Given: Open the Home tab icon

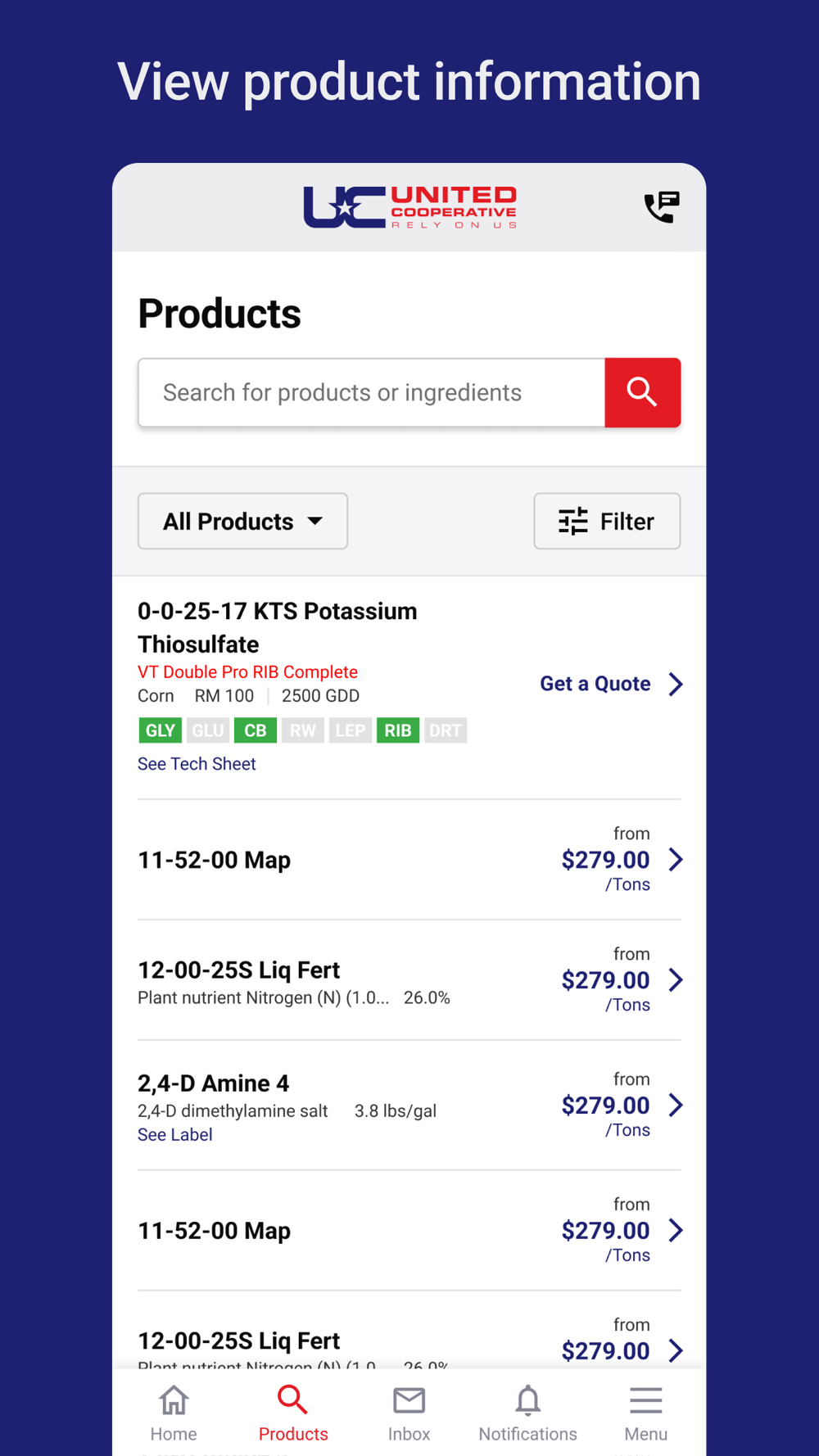Looking at the screenshot, I should (174, 1400).
